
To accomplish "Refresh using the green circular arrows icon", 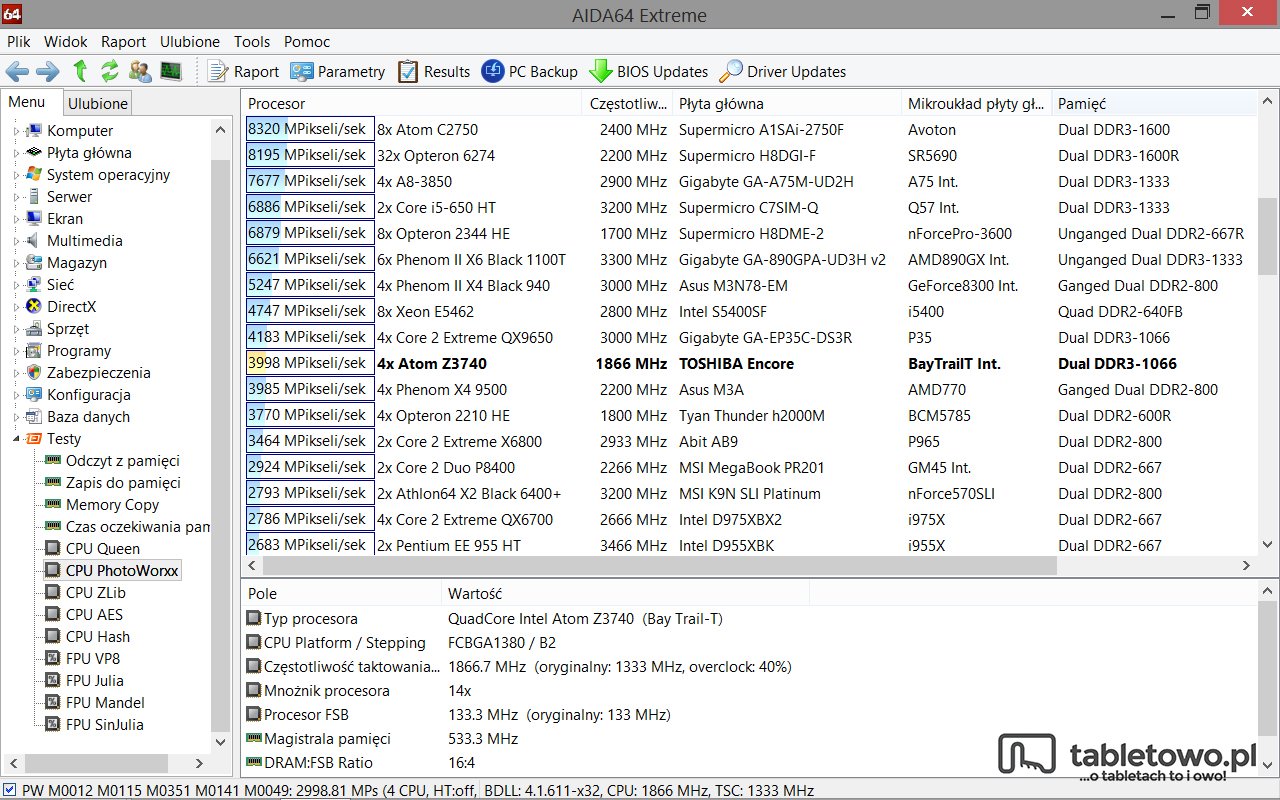I will coord(109,71).
